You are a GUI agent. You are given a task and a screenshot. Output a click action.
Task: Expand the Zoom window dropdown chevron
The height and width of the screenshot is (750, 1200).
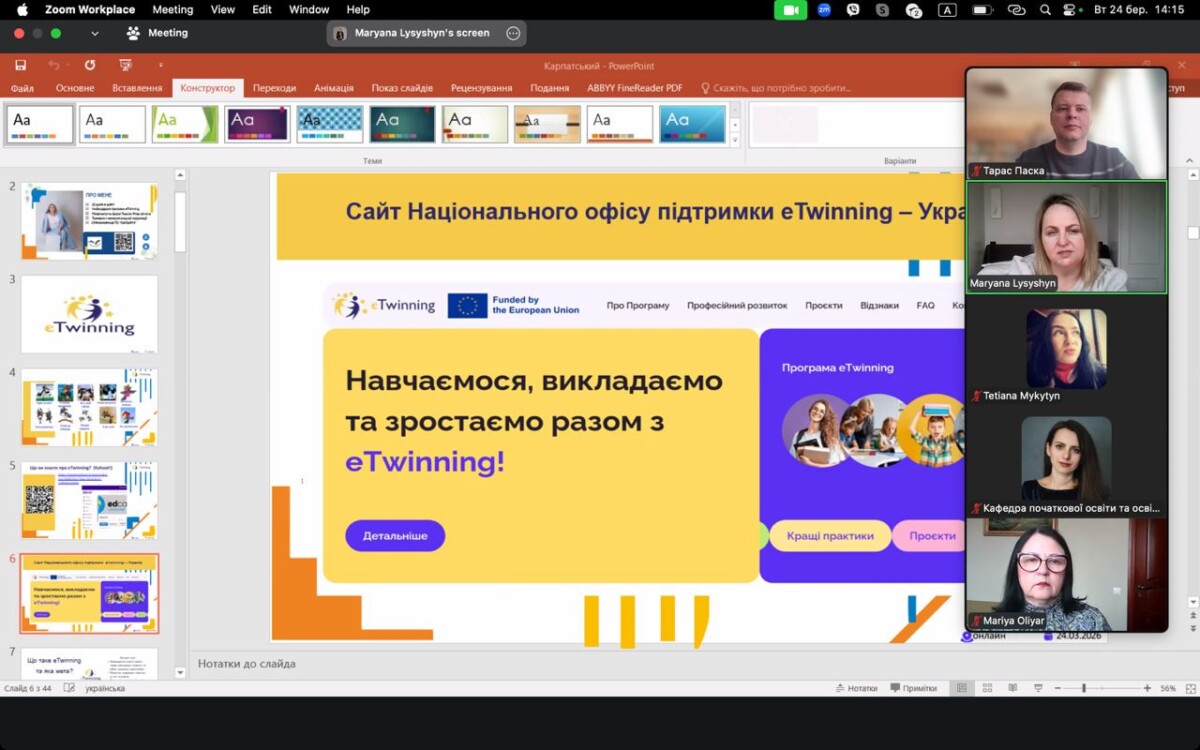[x=95, y=33]
